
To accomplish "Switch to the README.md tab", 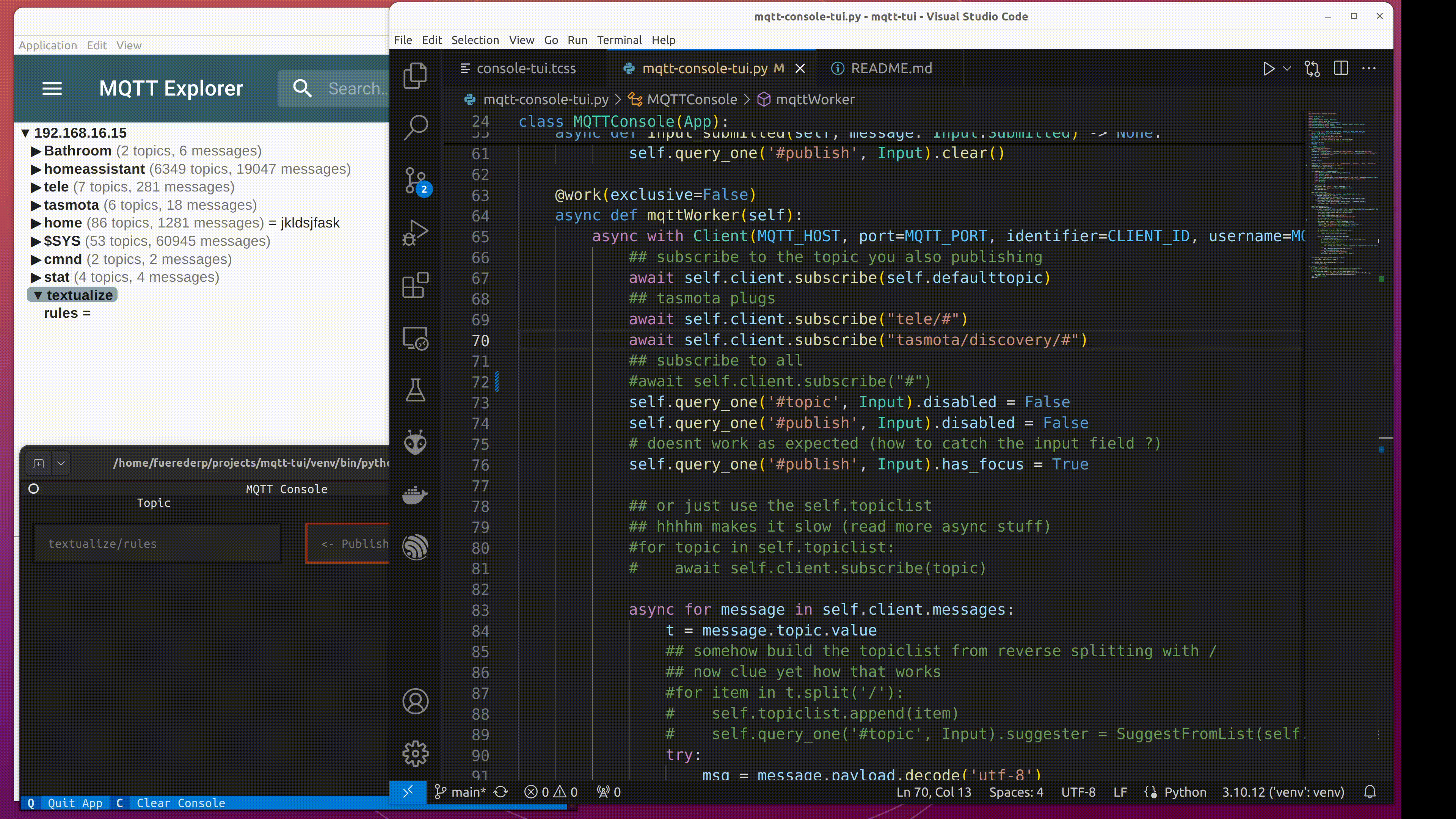I will pos(891,68).
